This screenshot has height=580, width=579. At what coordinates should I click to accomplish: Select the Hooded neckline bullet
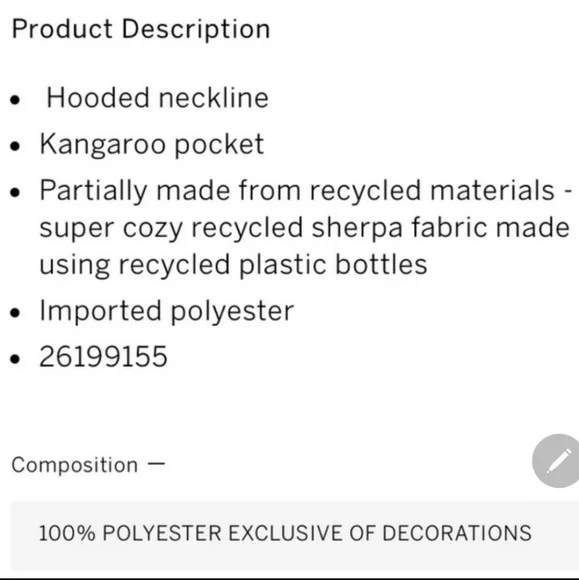[157, 98]
